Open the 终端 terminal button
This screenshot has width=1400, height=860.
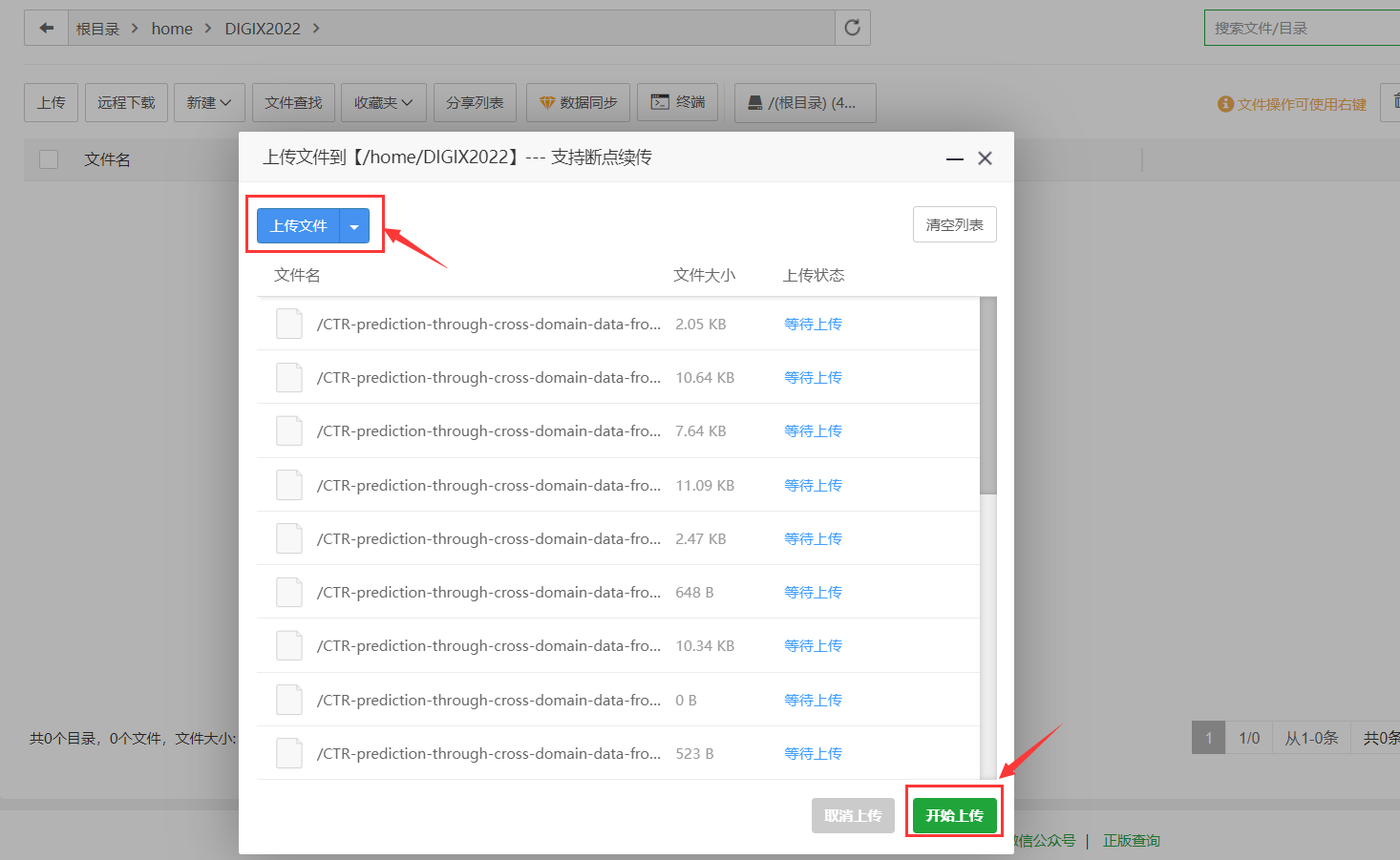click(678, 102)
